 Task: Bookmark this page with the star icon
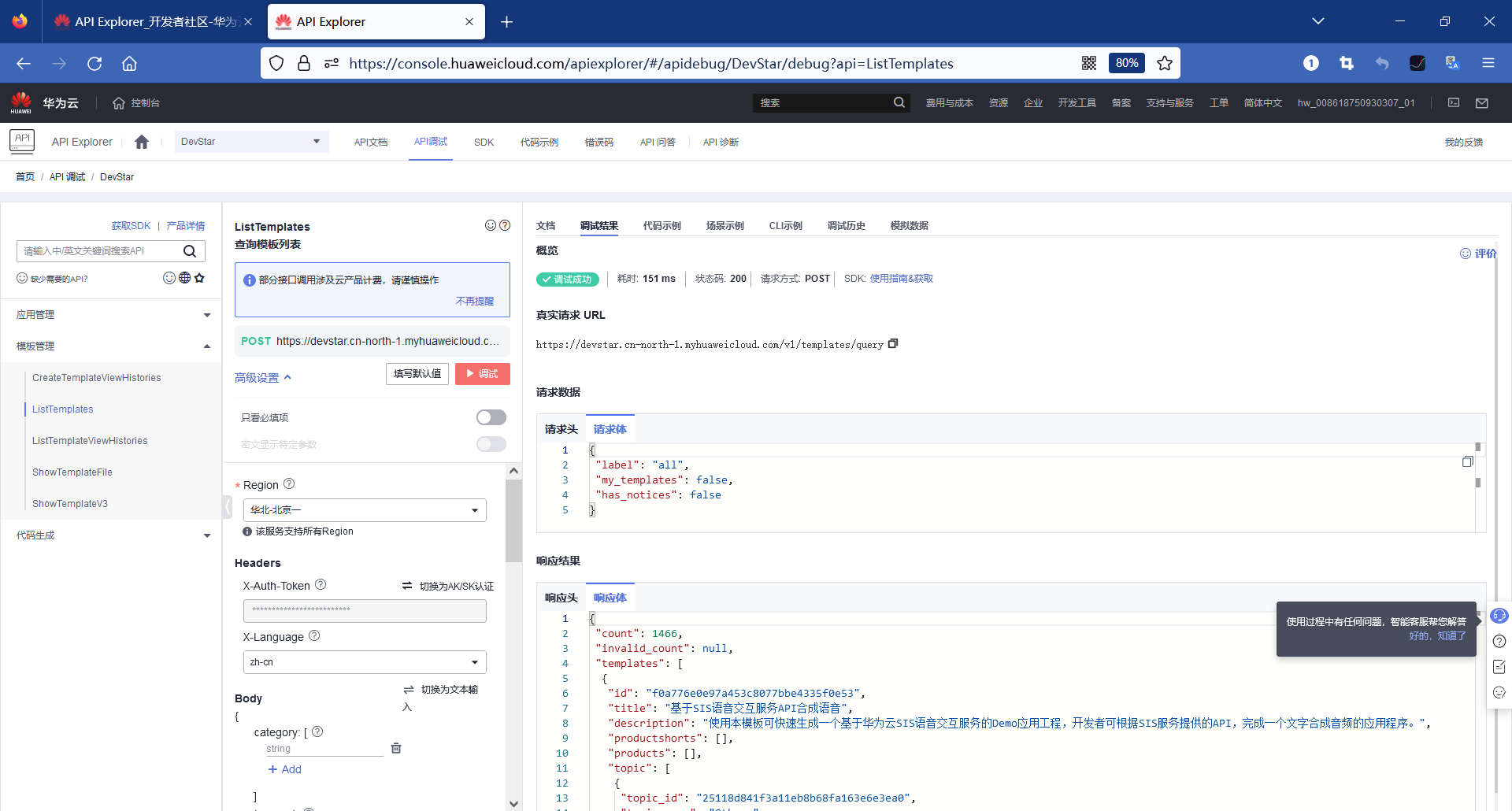pos(1165,63)
